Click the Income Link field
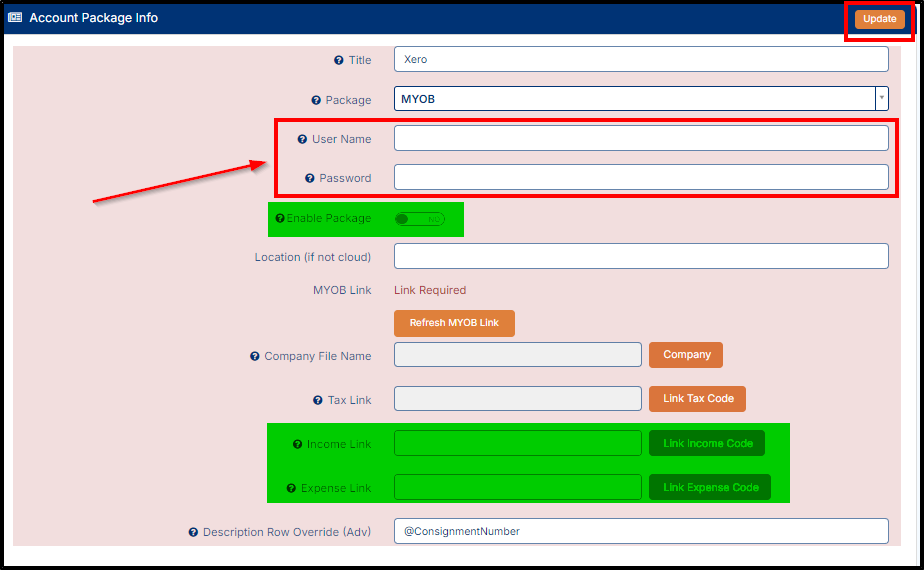This screenshot has width=924, height=570. coord(518,443)
